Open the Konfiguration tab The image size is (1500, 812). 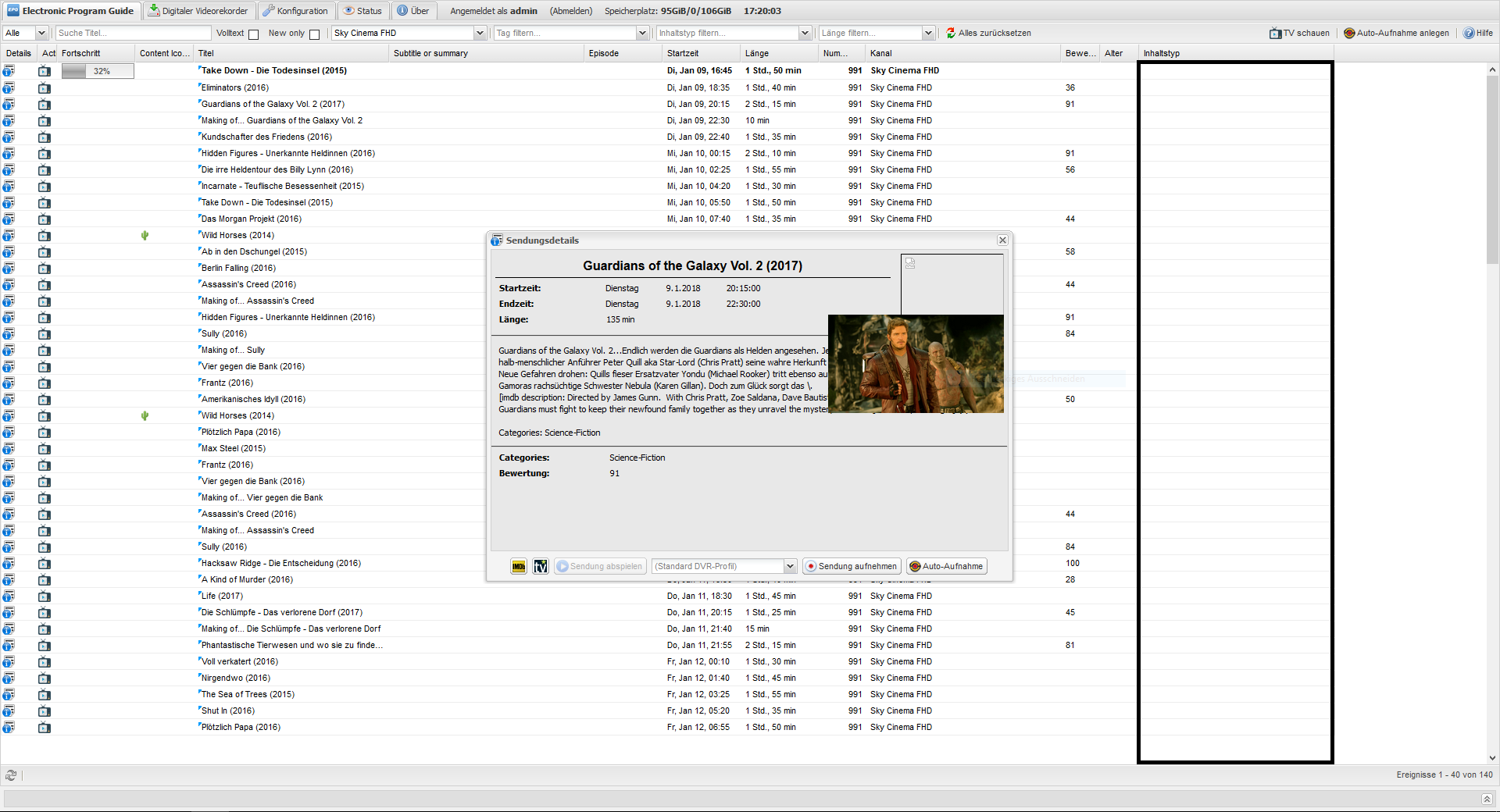coord(295,11)
